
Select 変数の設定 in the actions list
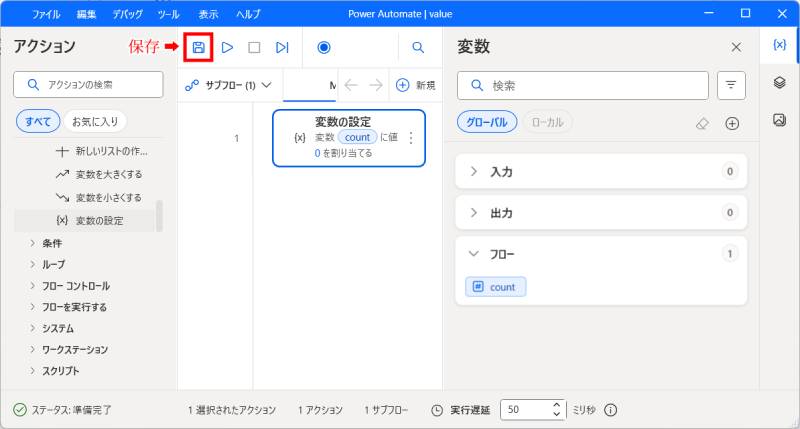(85, 220)
